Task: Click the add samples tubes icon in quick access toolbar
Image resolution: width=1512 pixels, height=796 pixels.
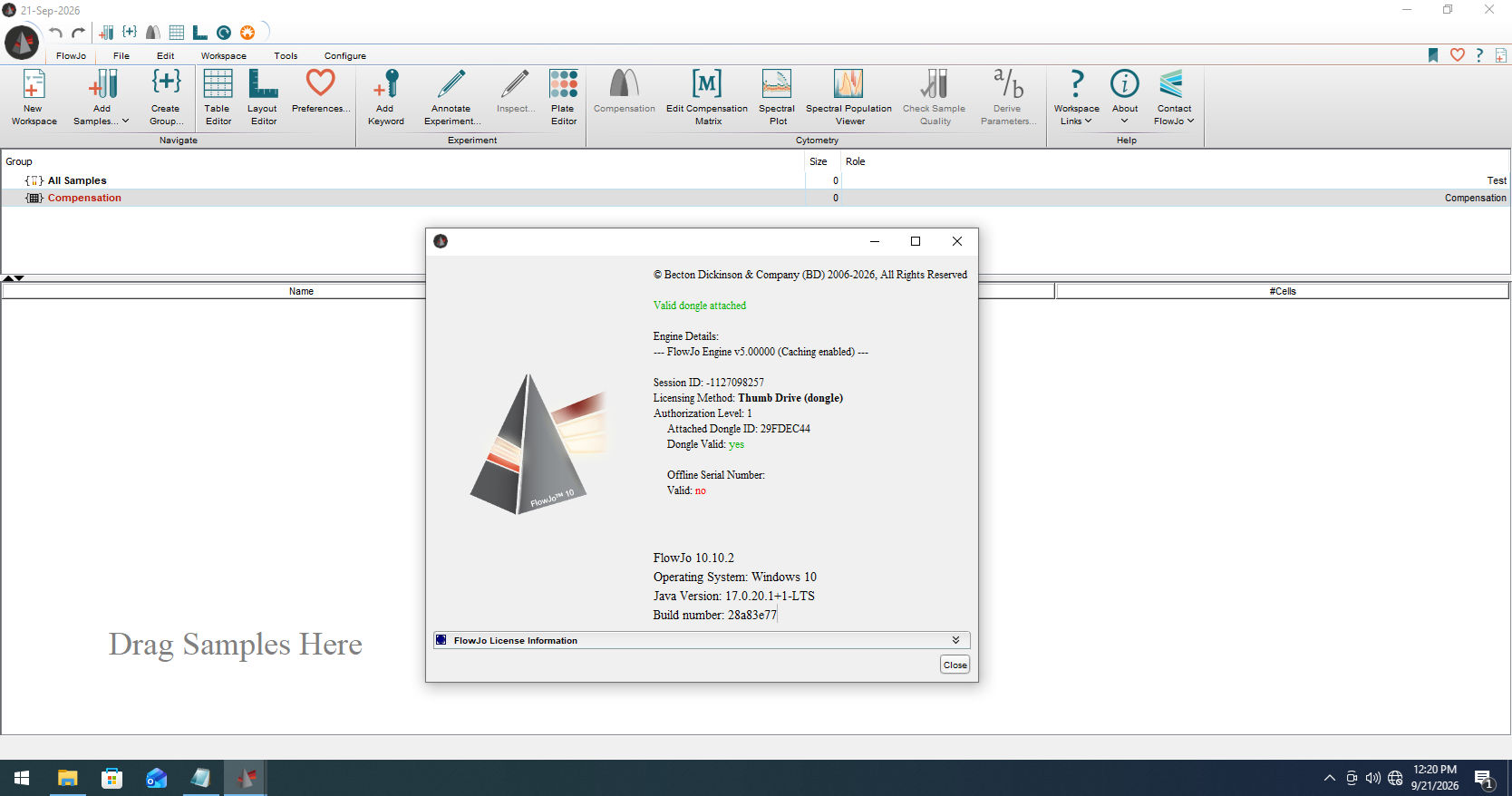Action: 106,33
